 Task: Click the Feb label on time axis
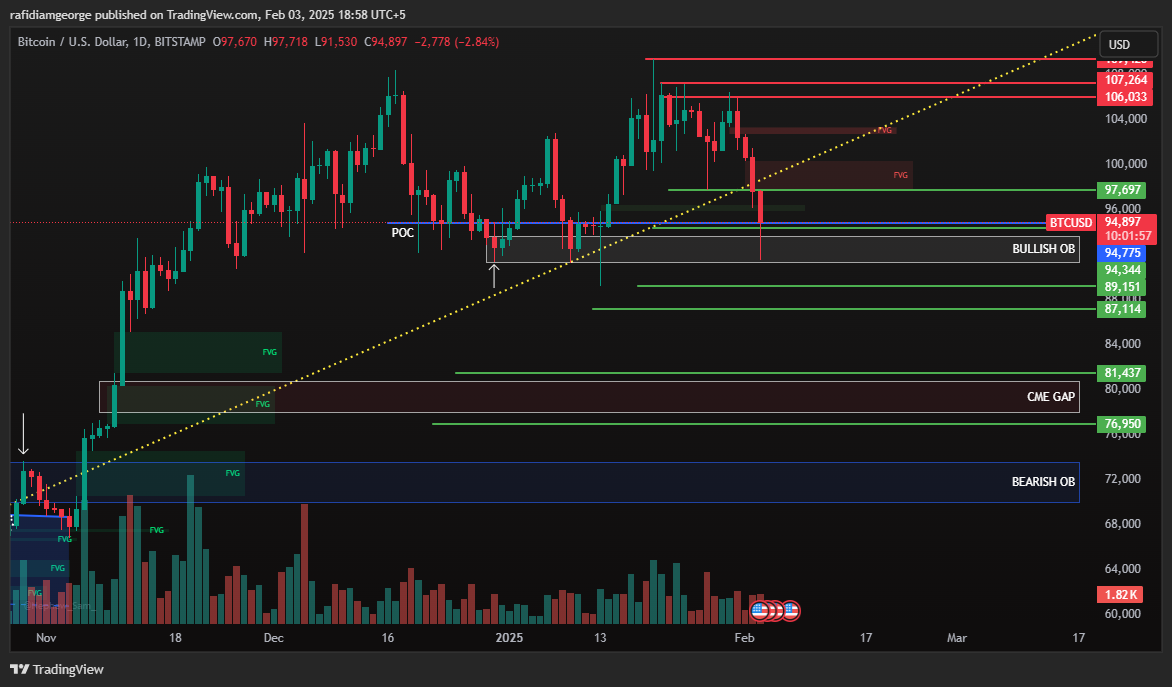coord(744,638)
